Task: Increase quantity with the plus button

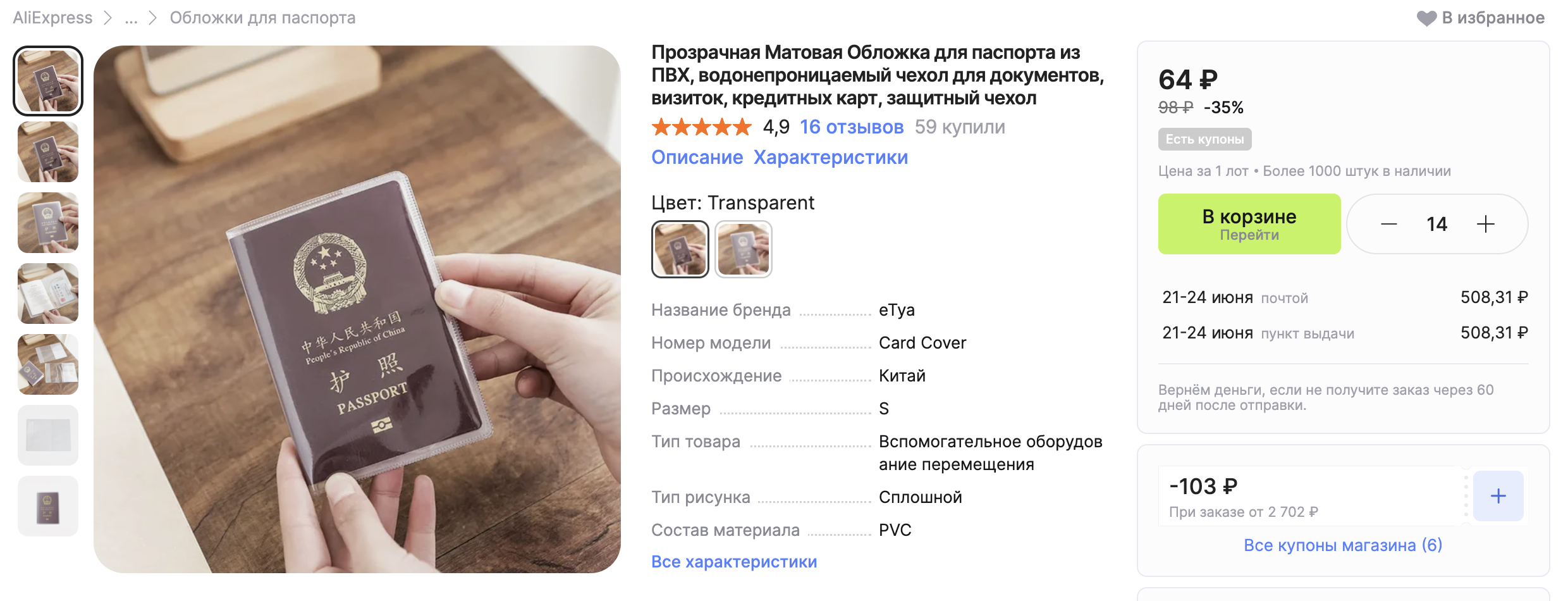Action: [1485, 224]
